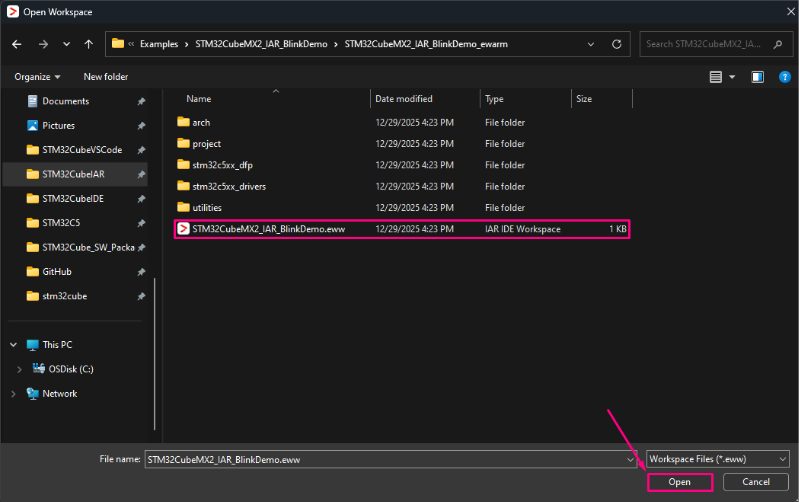Click the breadcrumb folder icon
The width and height of the screenshot is (799, 502).
coord(118,44)
